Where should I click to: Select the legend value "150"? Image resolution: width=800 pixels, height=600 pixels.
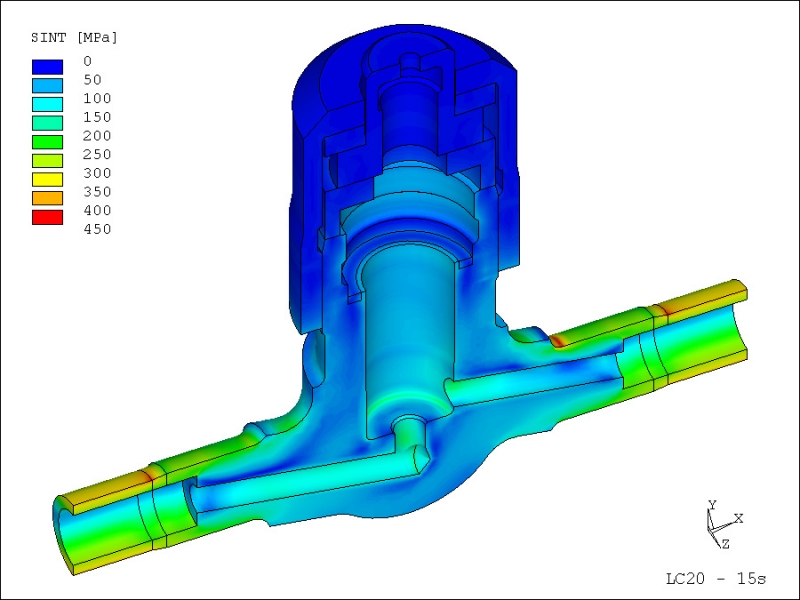tap(97, 117)
